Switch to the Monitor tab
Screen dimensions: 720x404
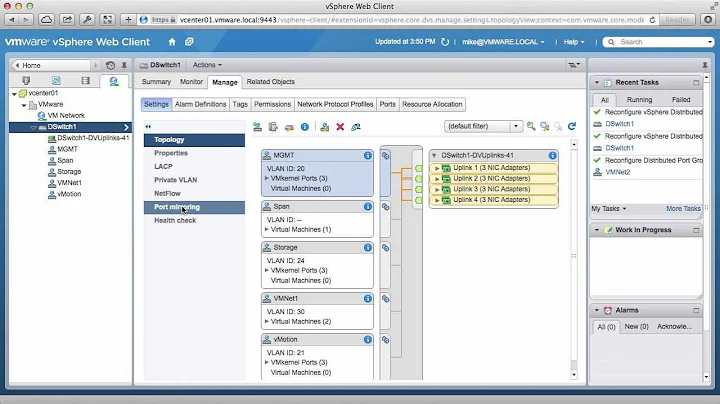[x=191, y=82]
